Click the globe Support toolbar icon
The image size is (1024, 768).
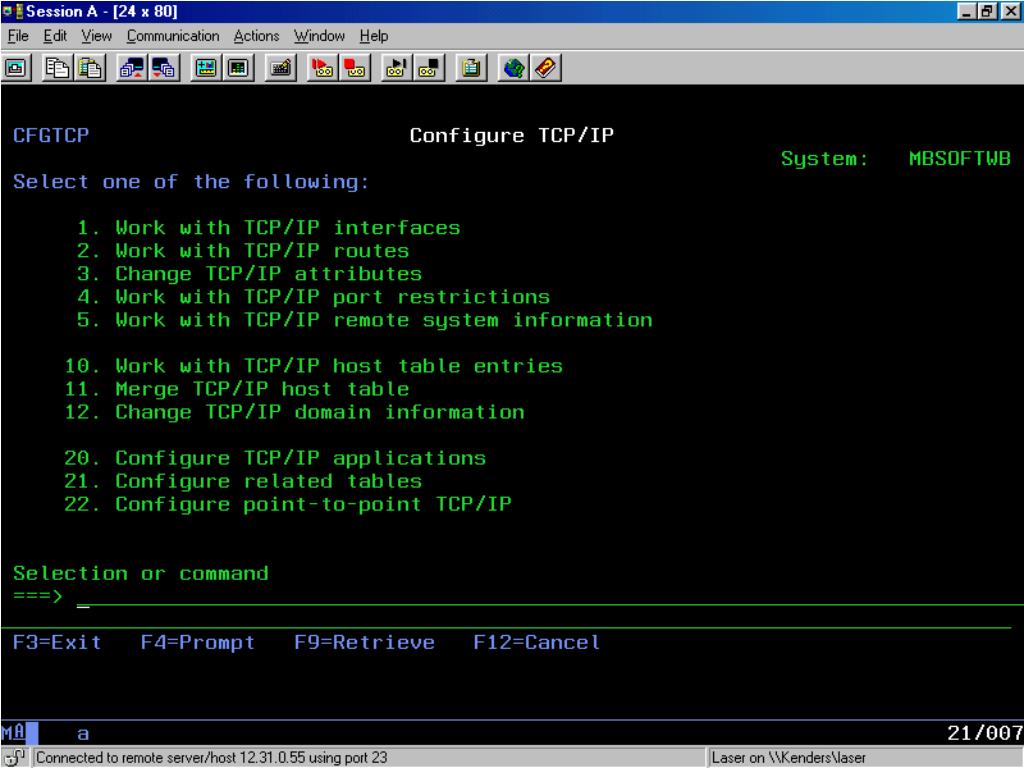point(513,68)
